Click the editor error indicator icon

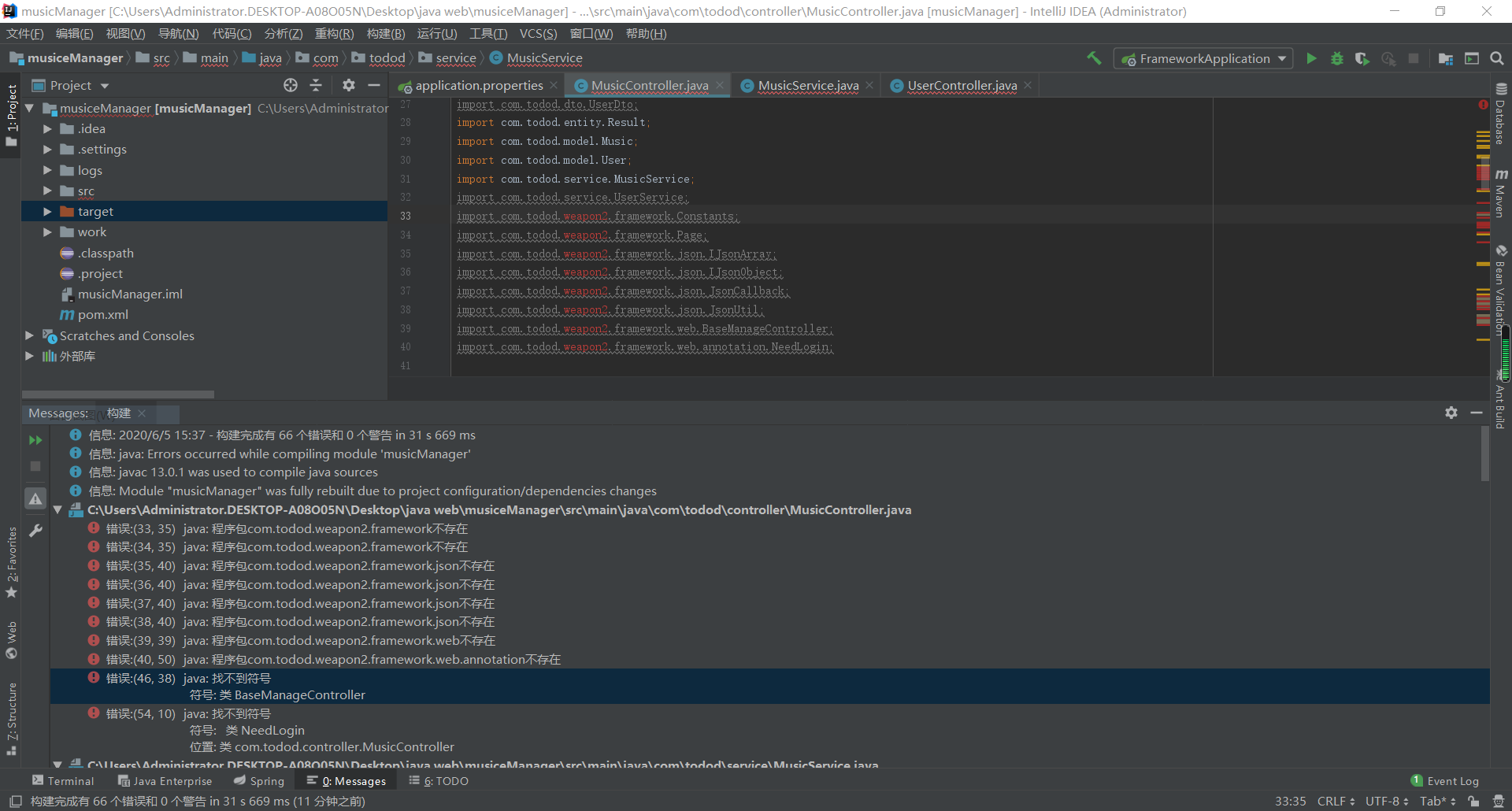coord(1483,105)
